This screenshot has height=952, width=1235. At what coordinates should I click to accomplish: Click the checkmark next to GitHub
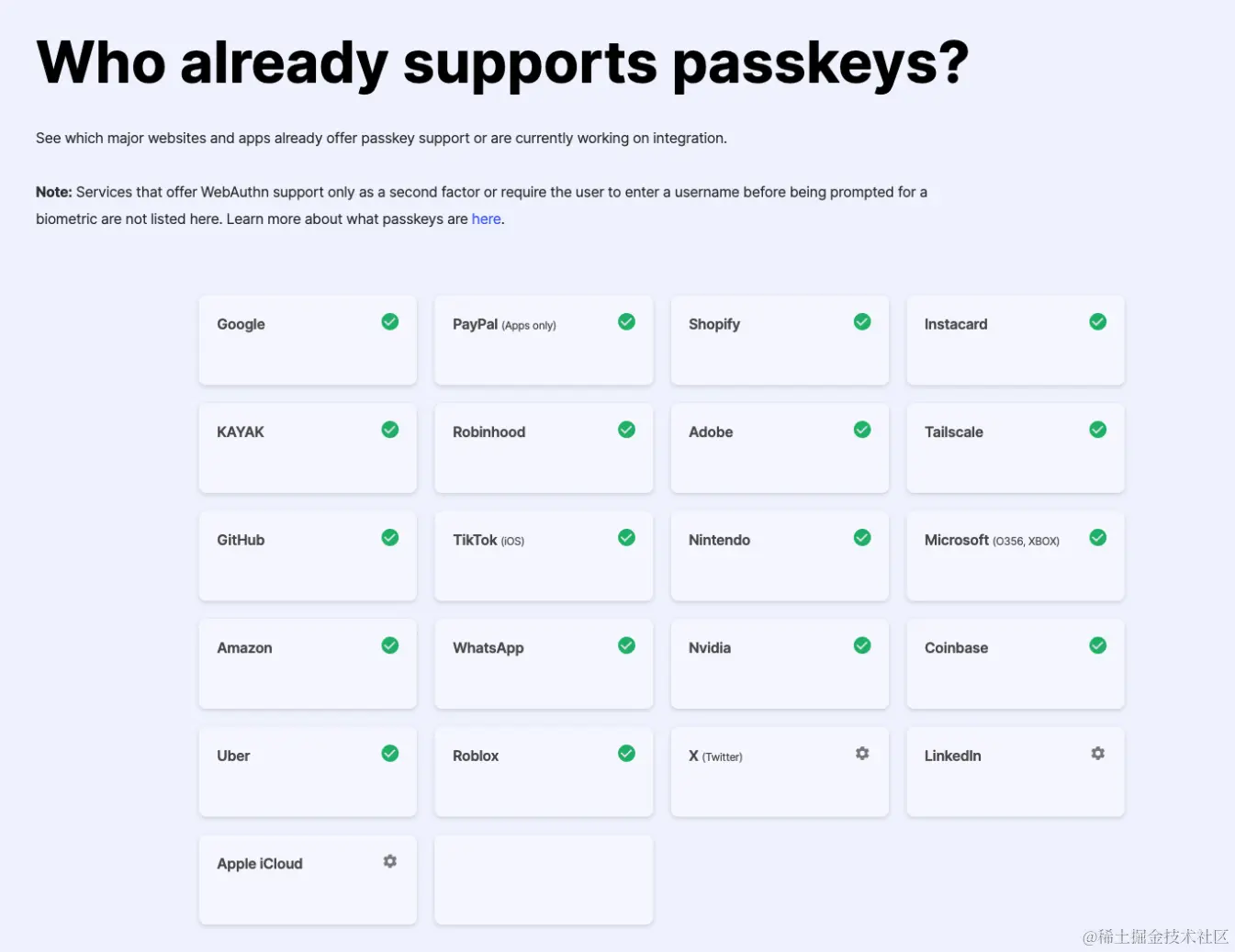tap(389, 537)
